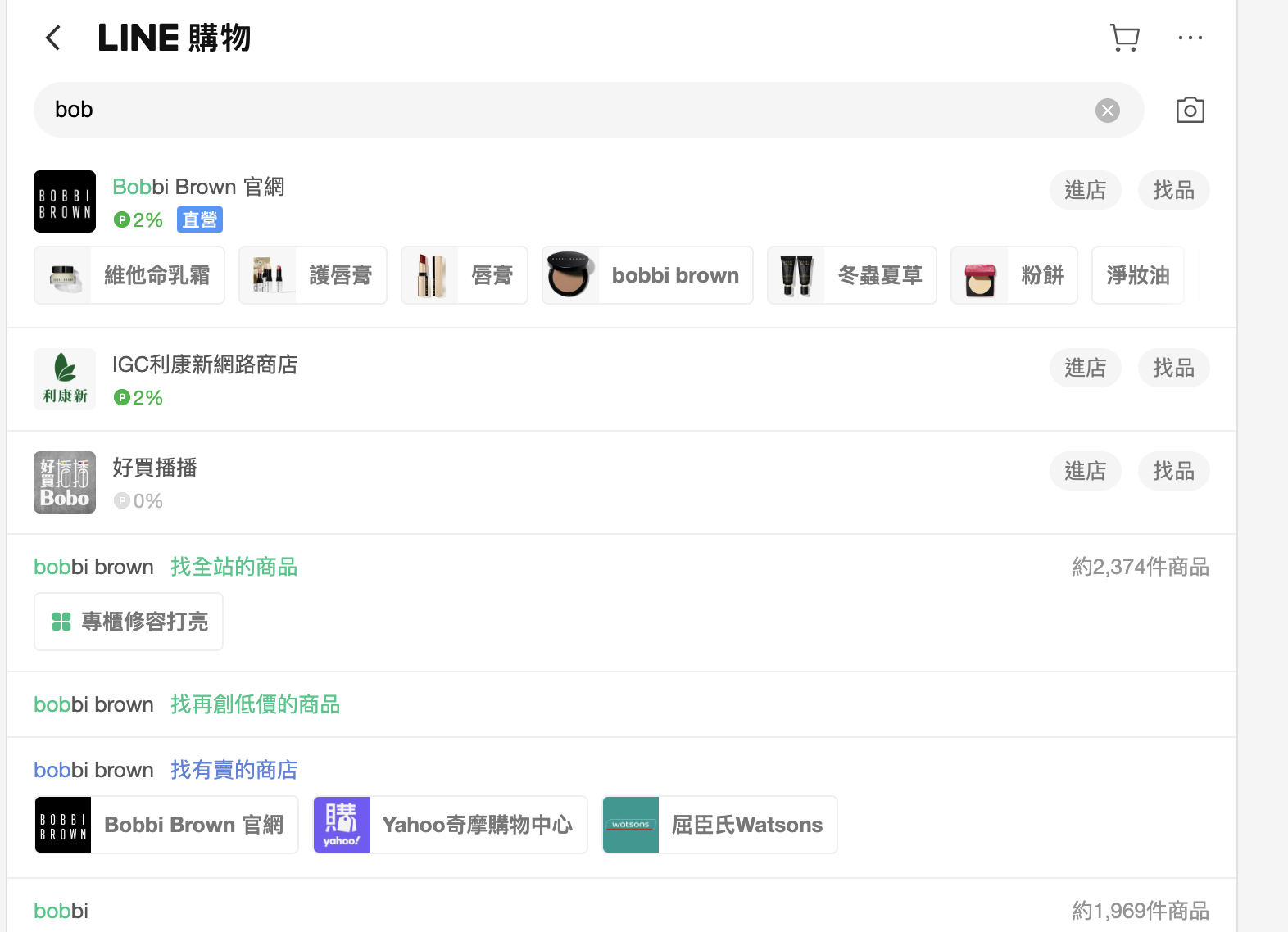
Task: Open the shopping cart
Action: [1125, 38]
